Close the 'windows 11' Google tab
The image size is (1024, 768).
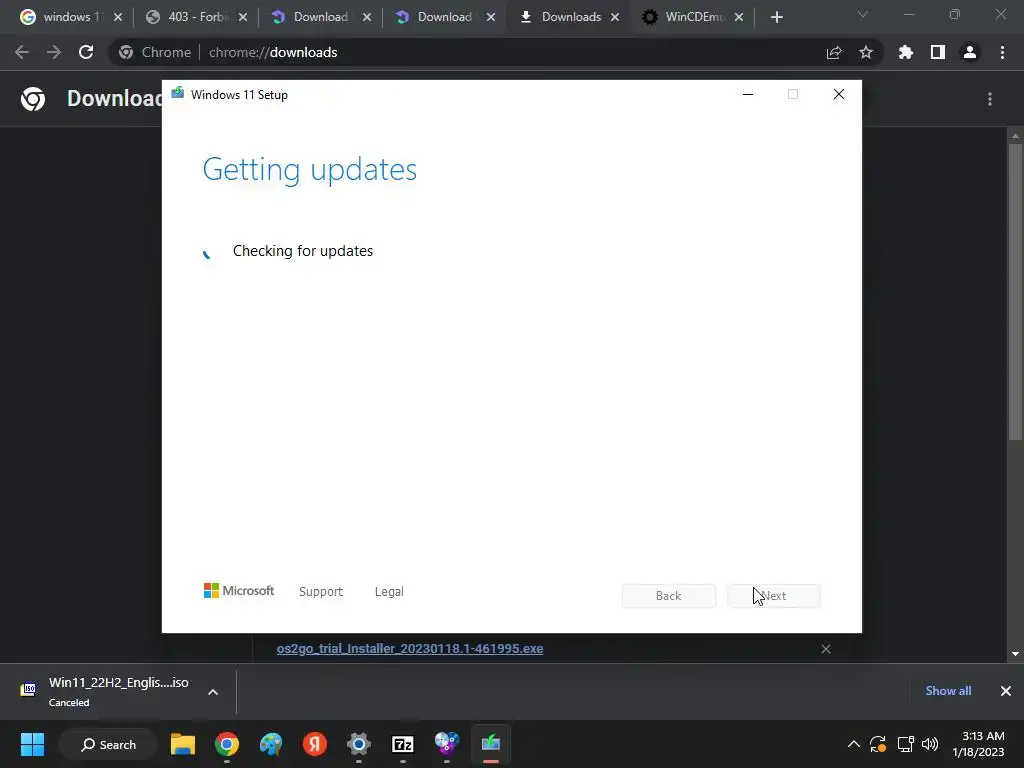point(118,17)
